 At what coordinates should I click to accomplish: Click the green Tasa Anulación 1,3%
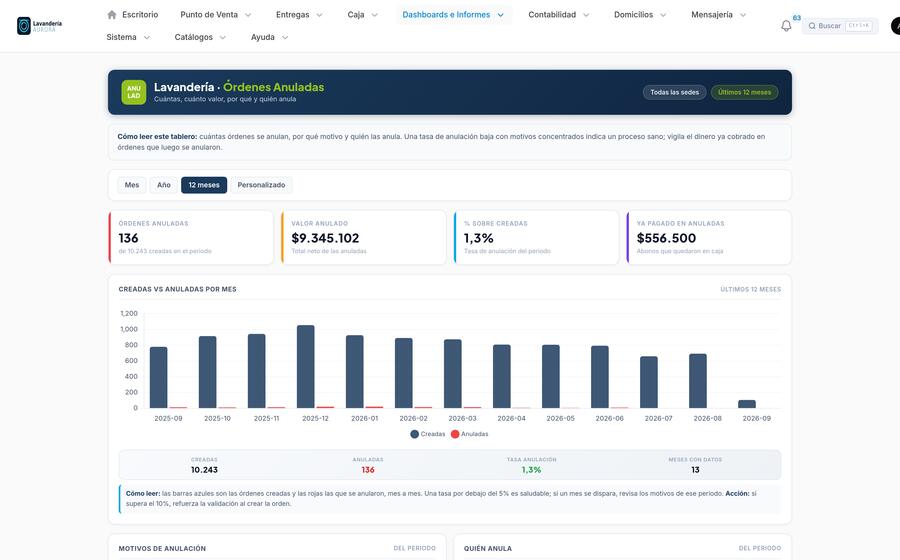[532, 470]
